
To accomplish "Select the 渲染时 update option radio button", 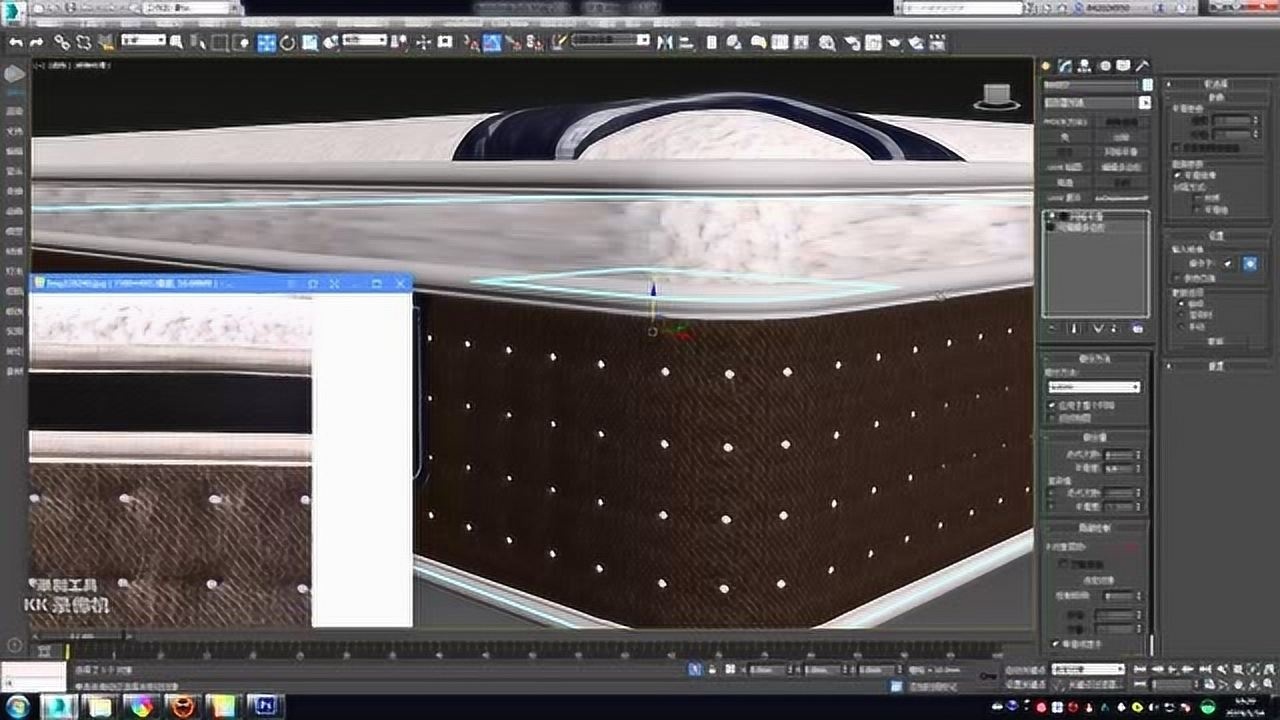I will [x=1182, y=314].
